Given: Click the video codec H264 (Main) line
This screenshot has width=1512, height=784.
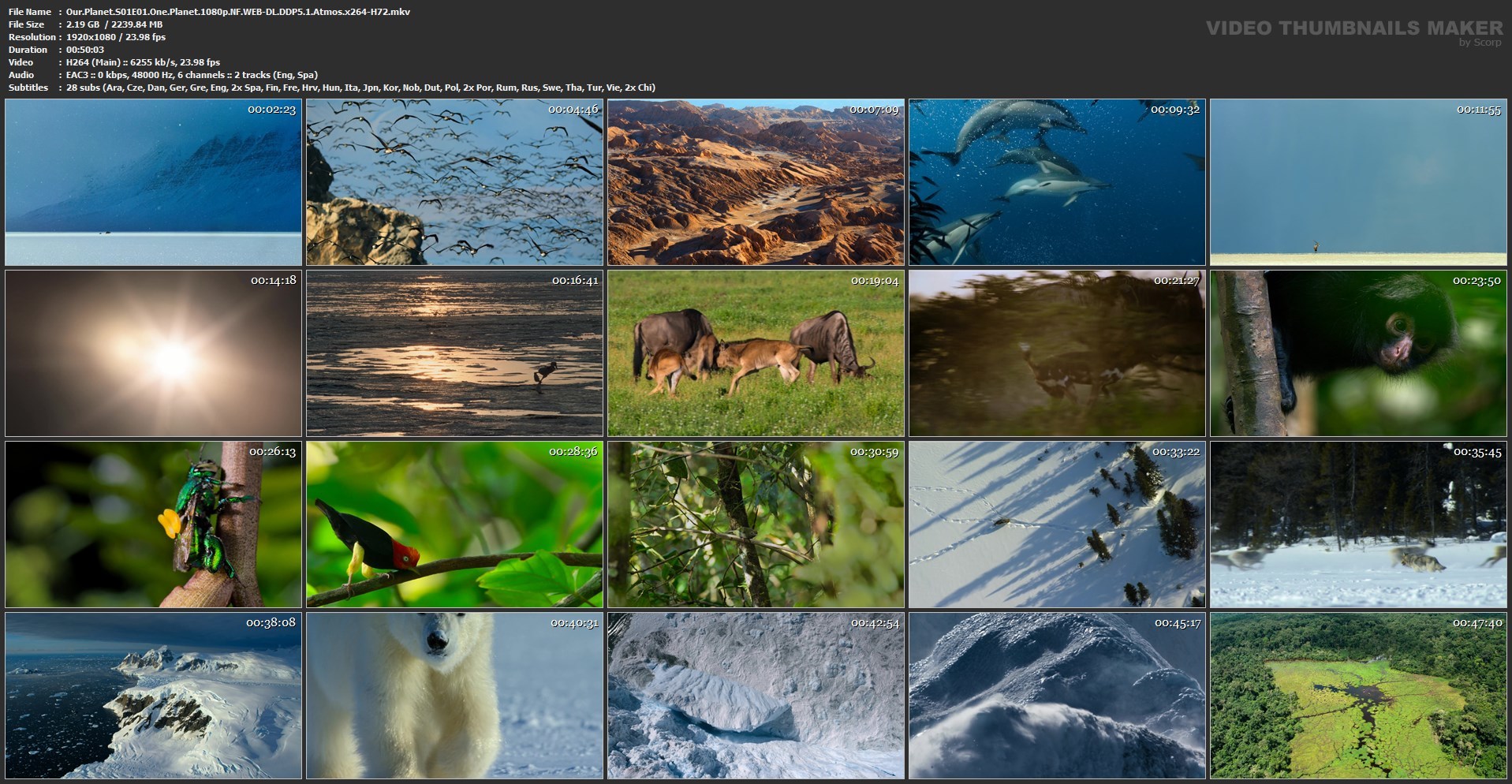Looking at the screenshot, I should (x=144, y=62).
